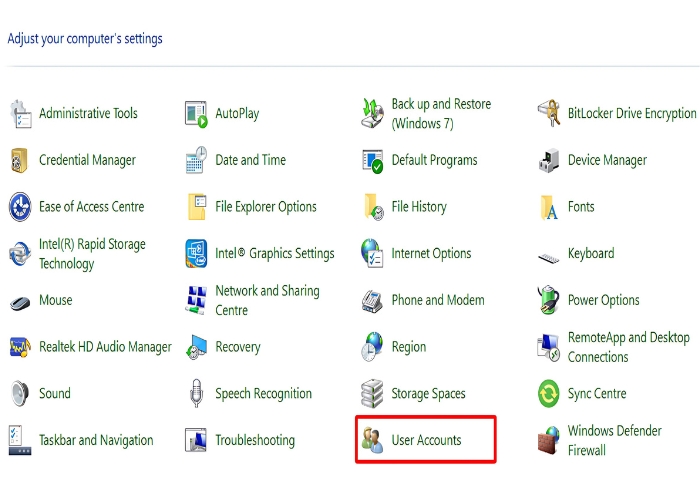Click the Sync Centre green icon
Screen dimensions: 700x500
pyautogui.click(x=549, y=394)
